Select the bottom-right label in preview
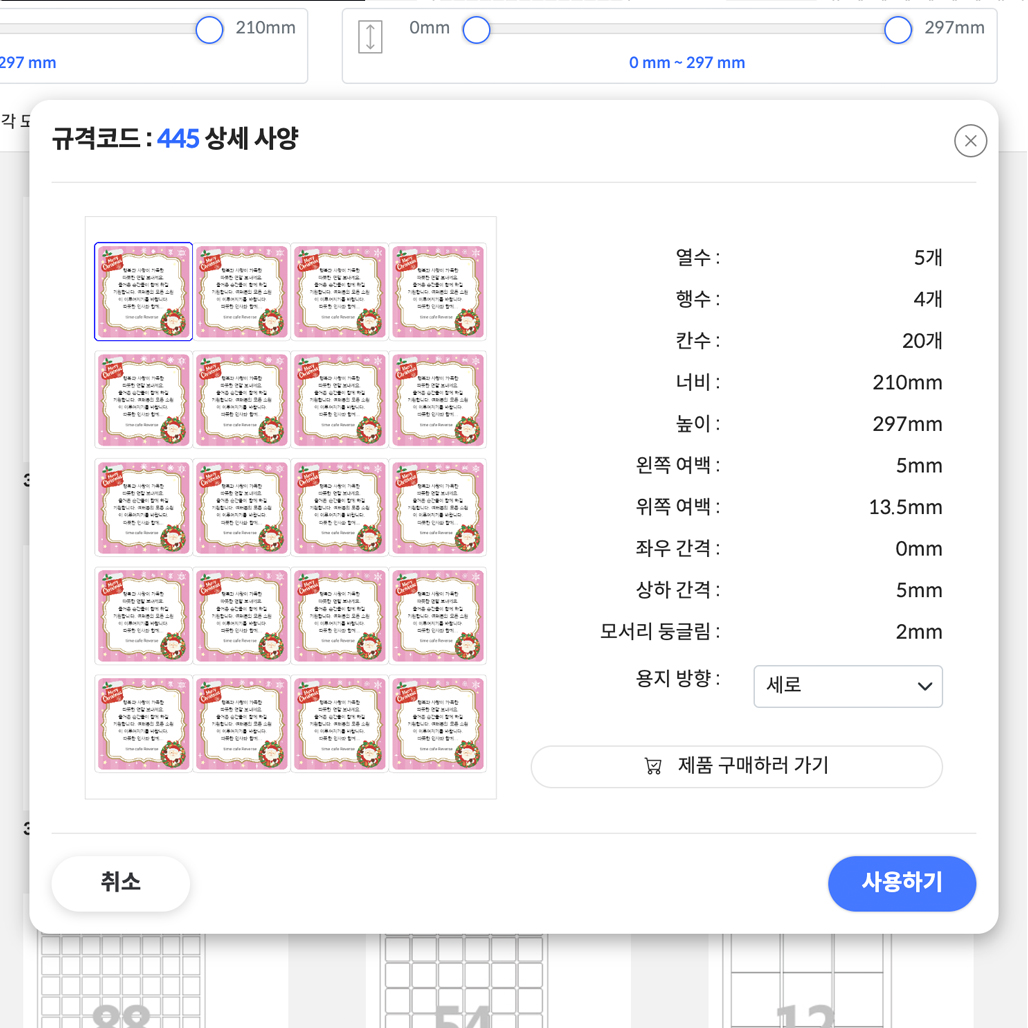Image resolution: width=1028 pixels, height=1028 pixels. point(438,724)
